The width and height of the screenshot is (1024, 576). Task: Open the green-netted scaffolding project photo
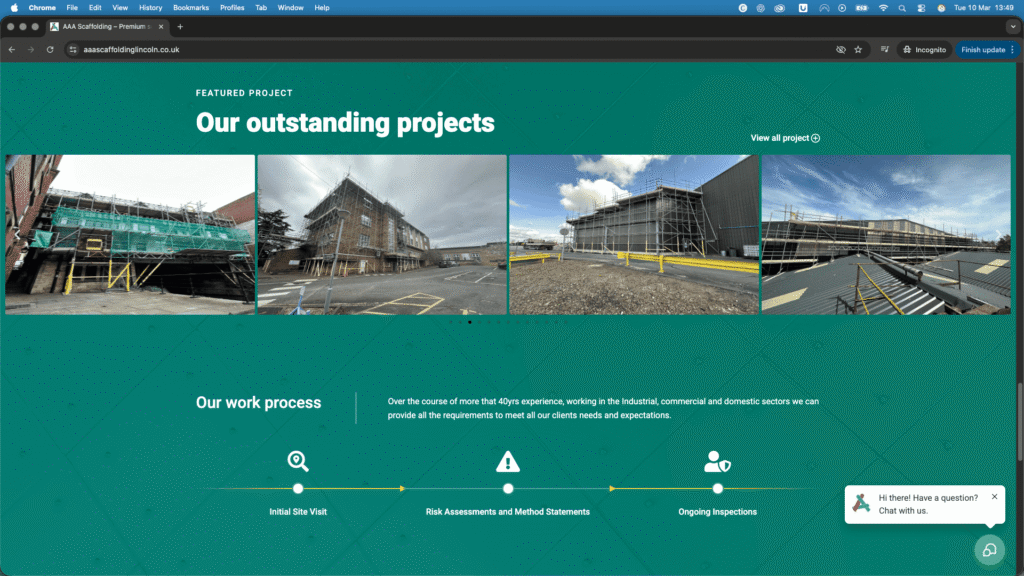pos(130,234)
